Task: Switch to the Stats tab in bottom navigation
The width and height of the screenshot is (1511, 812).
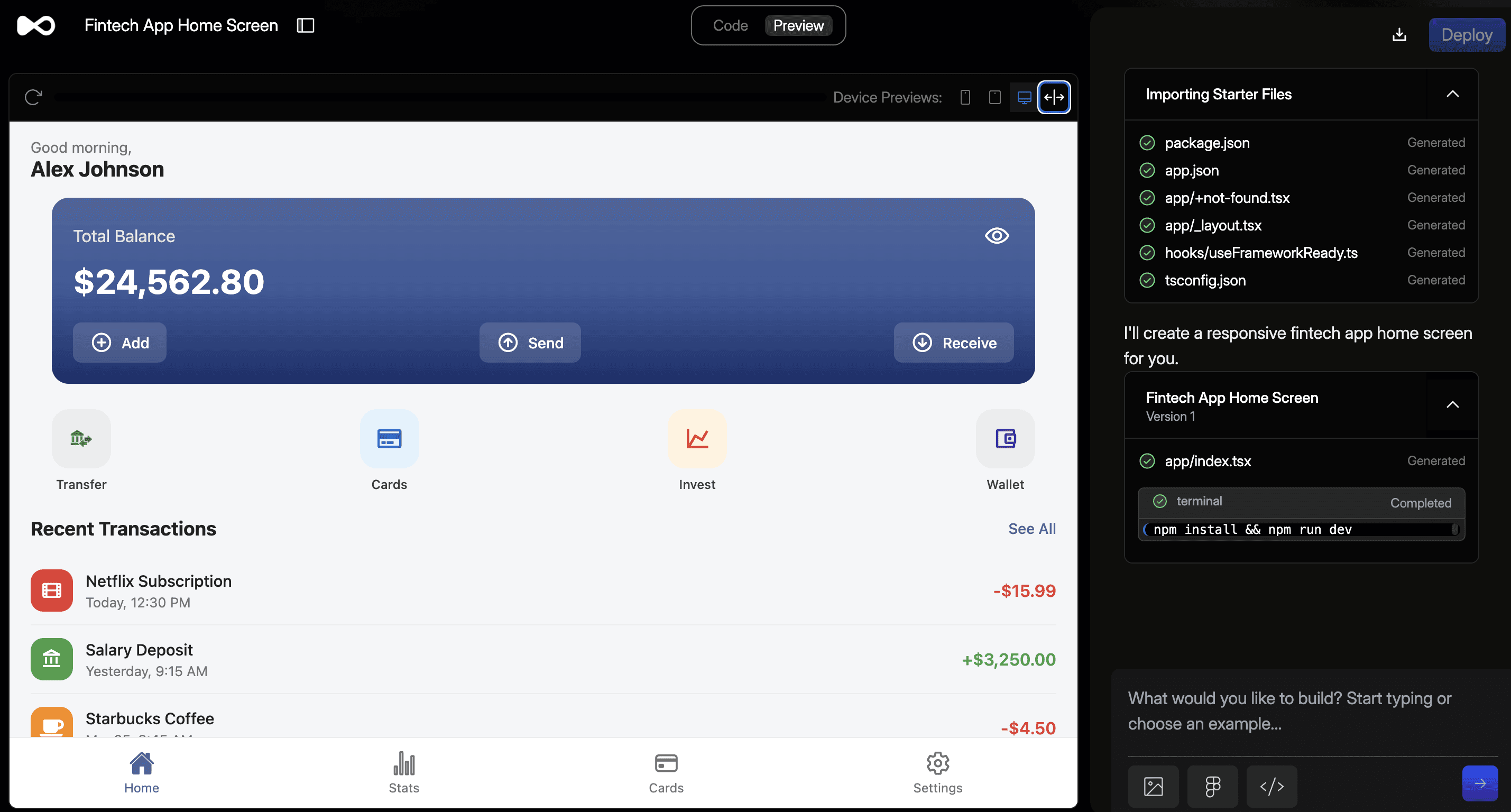Action: click(x=403, y=773)
